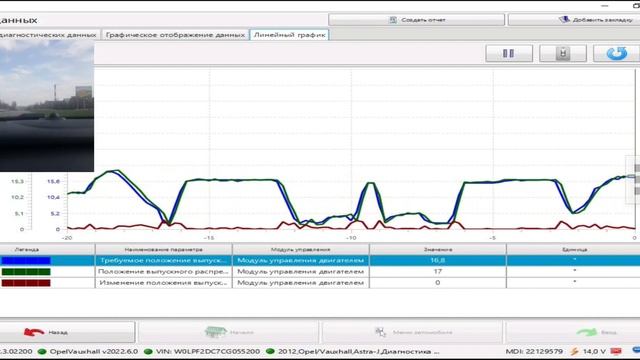Image resolution: width=640 pixels, height=360 pixels.
Task: Click the red back arrow icon
Action: tap(34, 332)
